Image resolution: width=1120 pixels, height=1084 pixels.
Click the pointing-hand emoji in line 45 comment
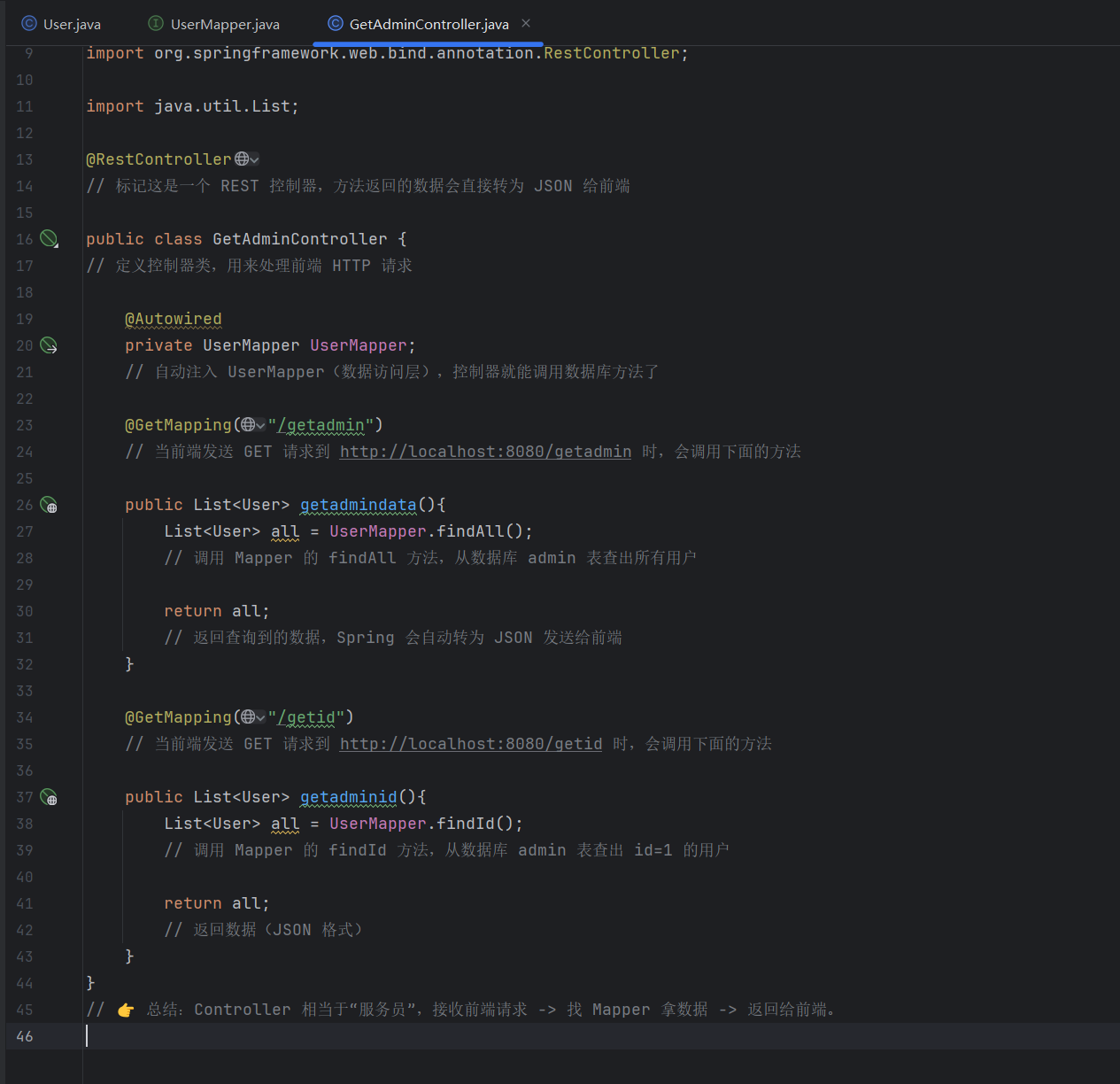[126, 1010]
